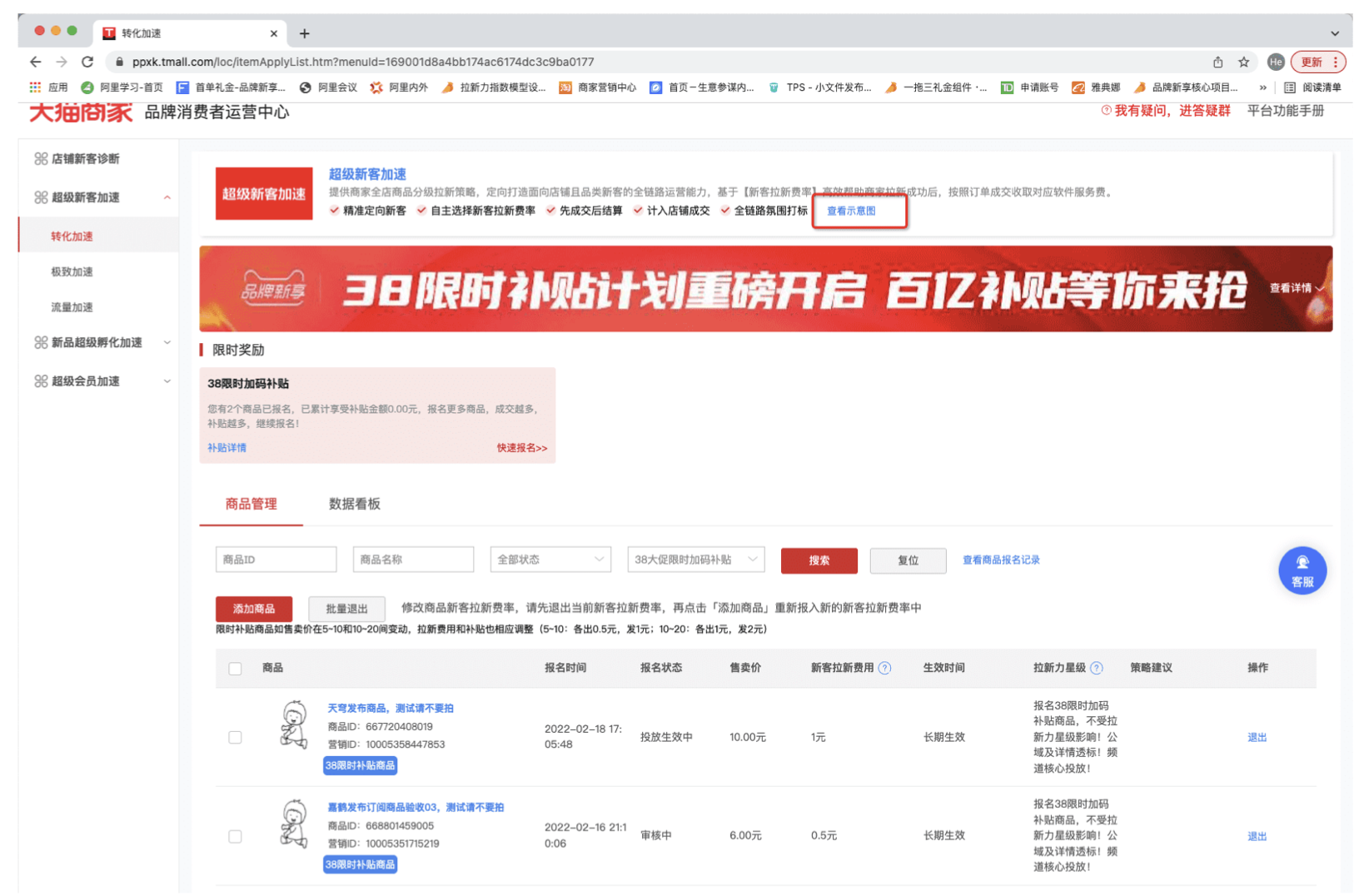This screenshot has width=1354, height=896.
Task: Click the 批量退出 button
Action: point(346,609)
